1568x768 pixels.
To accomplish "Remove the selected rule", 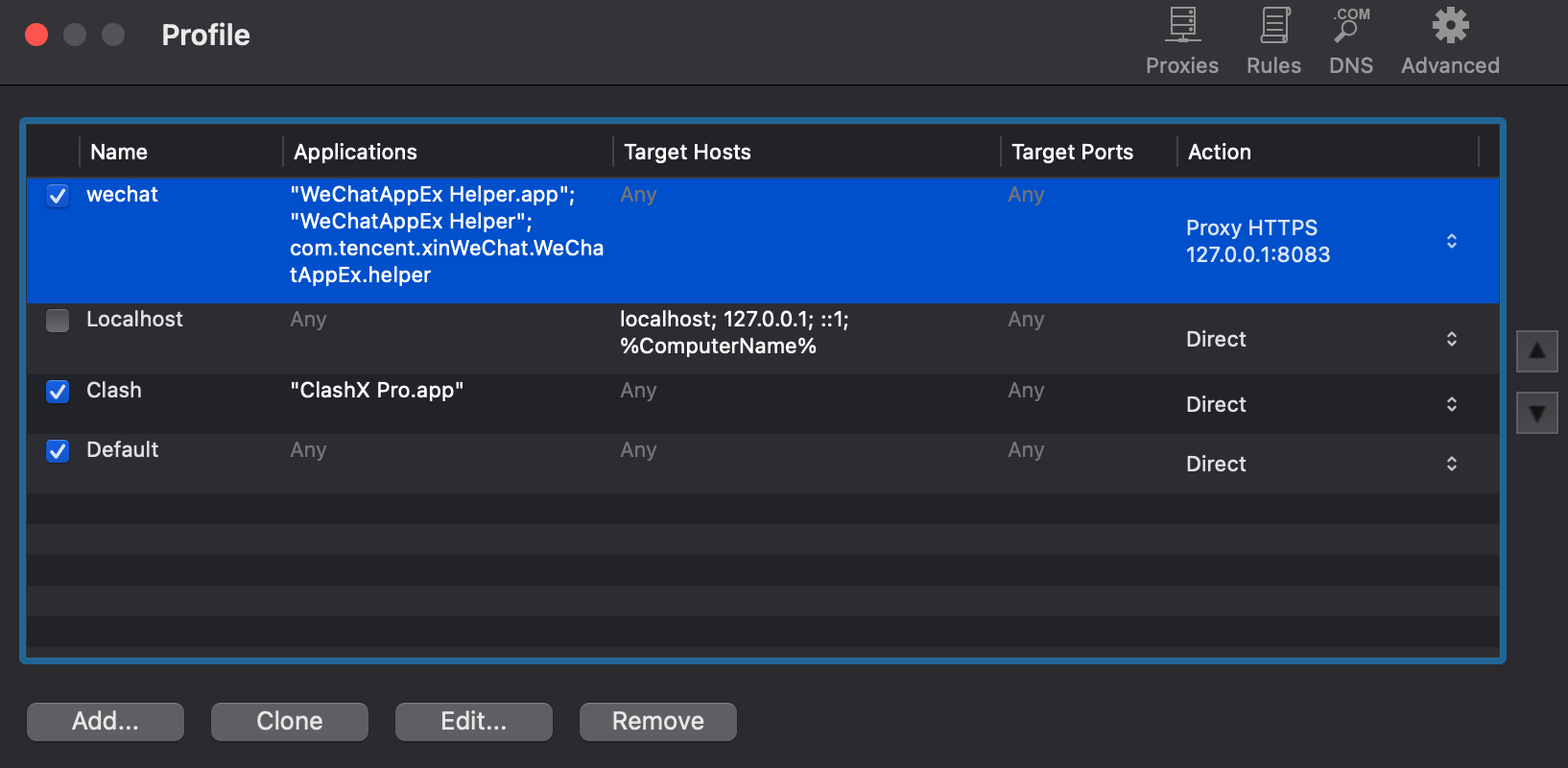I will tap(658, 721).
